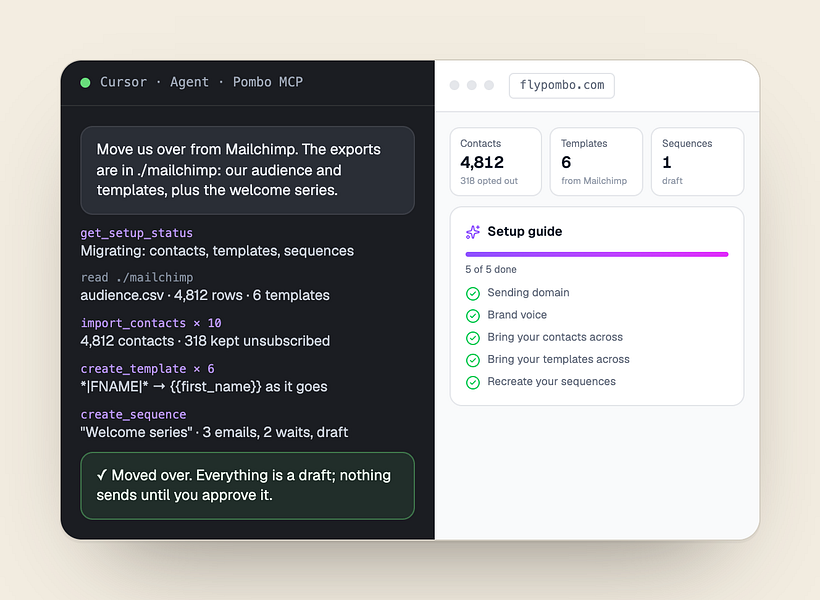The width and height of the screenshot is (820, 600).
Task: Click the get_setup_status tool call
Action: coord(136,233)
